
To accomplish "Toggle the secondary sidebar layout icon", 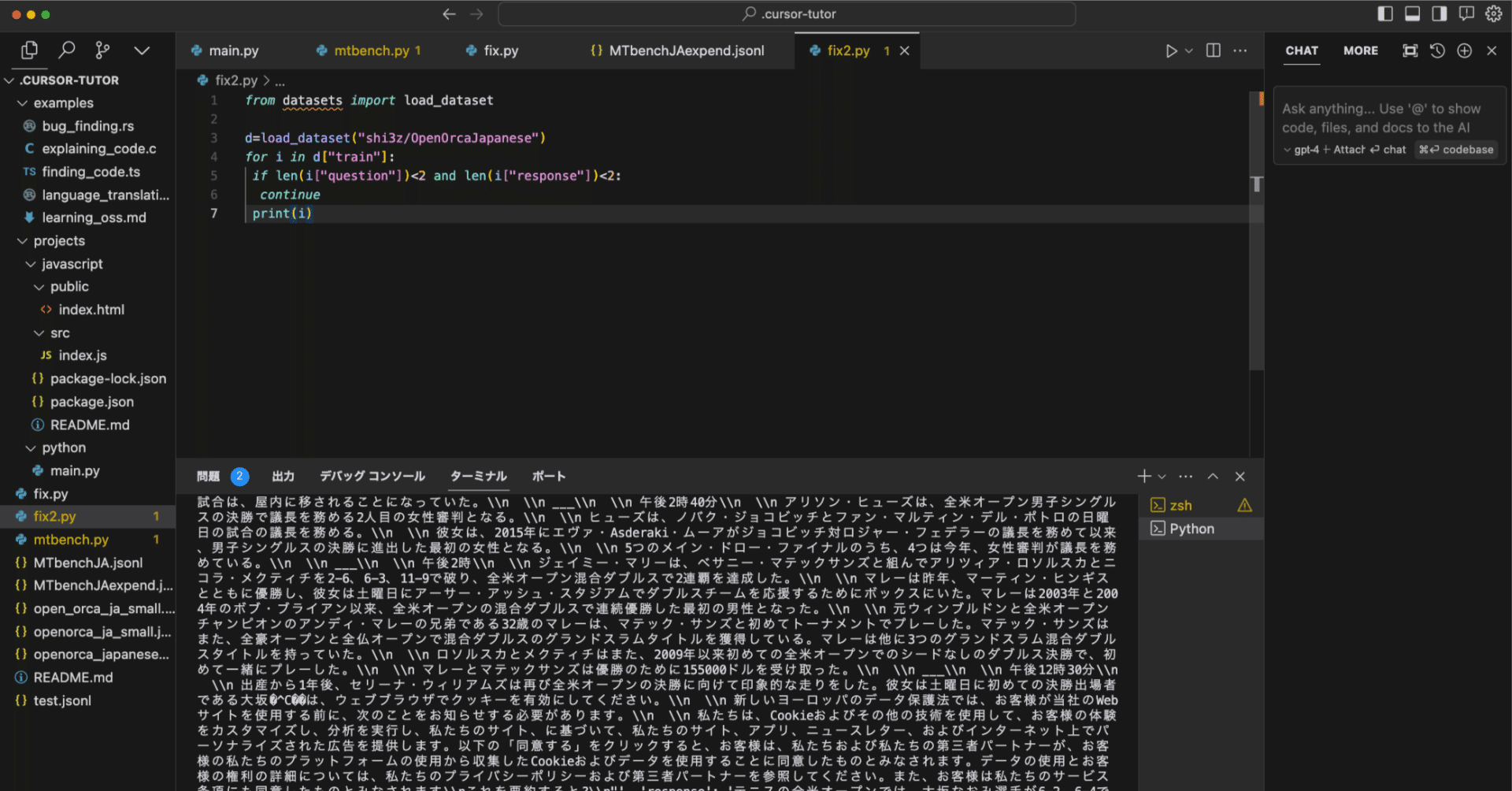I will (1440, 13).
